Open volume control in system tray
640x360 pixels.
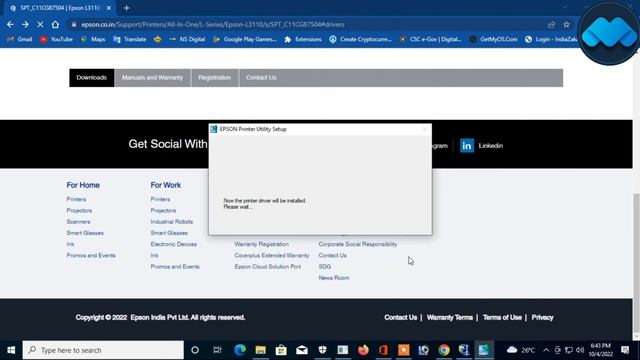(580, 350)
